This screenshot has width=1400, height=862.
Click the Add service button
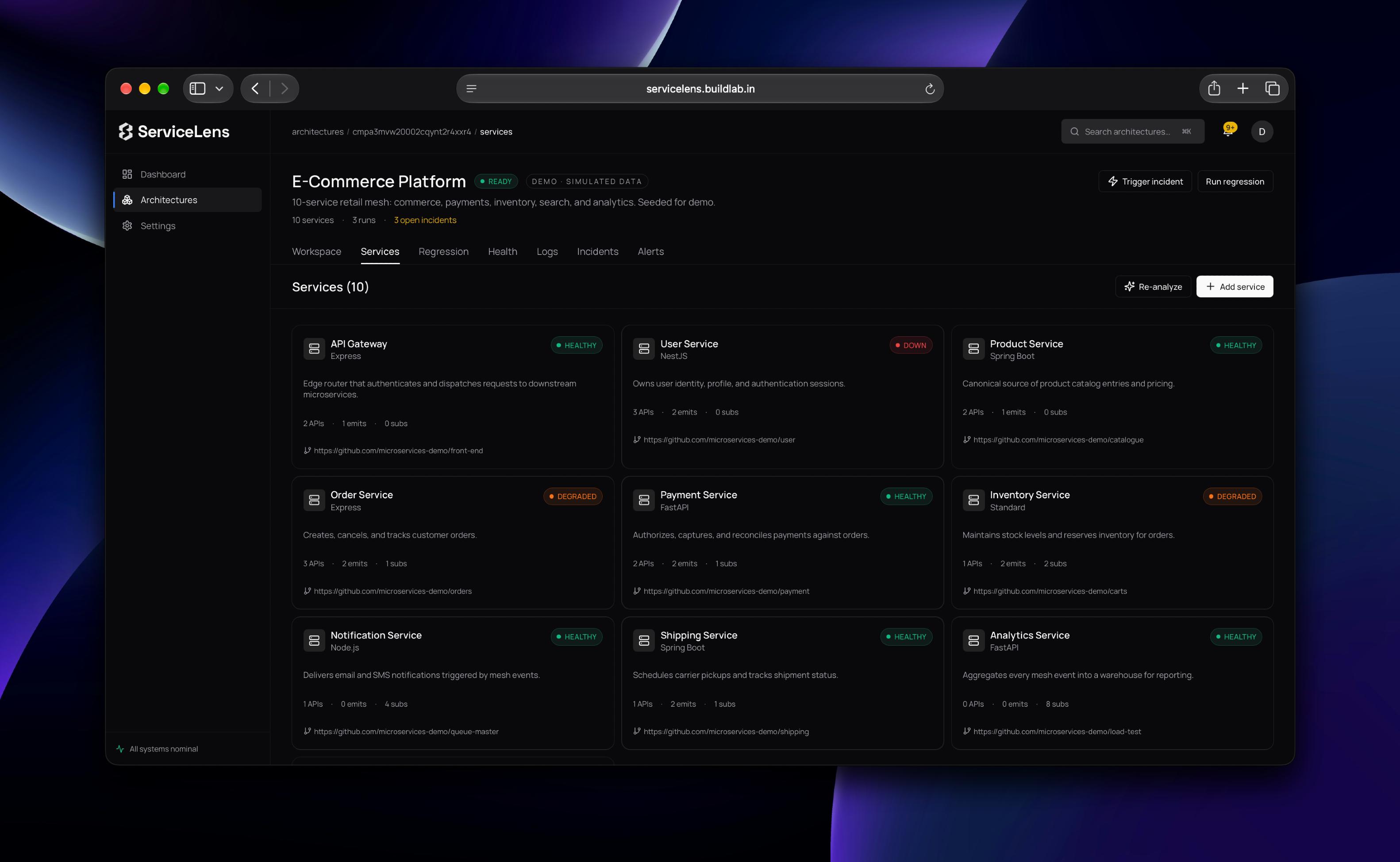(x=1234, y=286)
